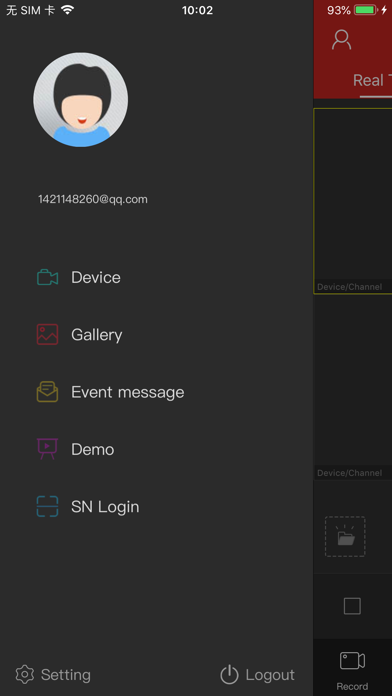The image size is (392, 696).
Task: Select the purple Demo presentation icon
Action: point(48,449)
